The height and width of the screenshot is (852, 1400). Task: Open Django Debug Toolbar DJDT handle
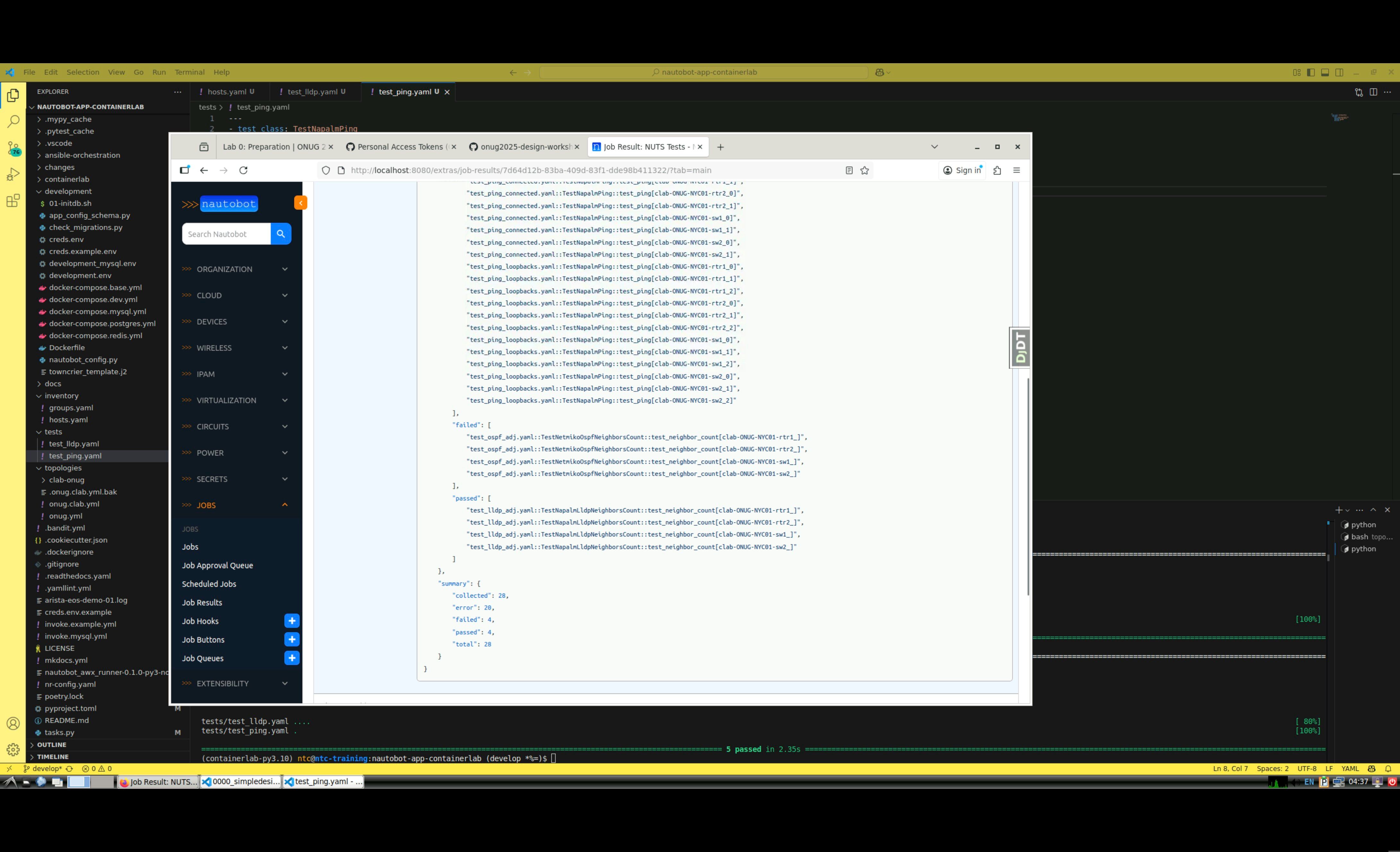[x=1020, y=348]
